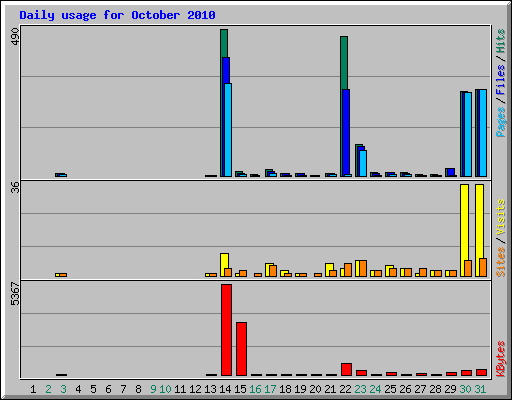Click green day 2 on the x-axis

point(48,389)
